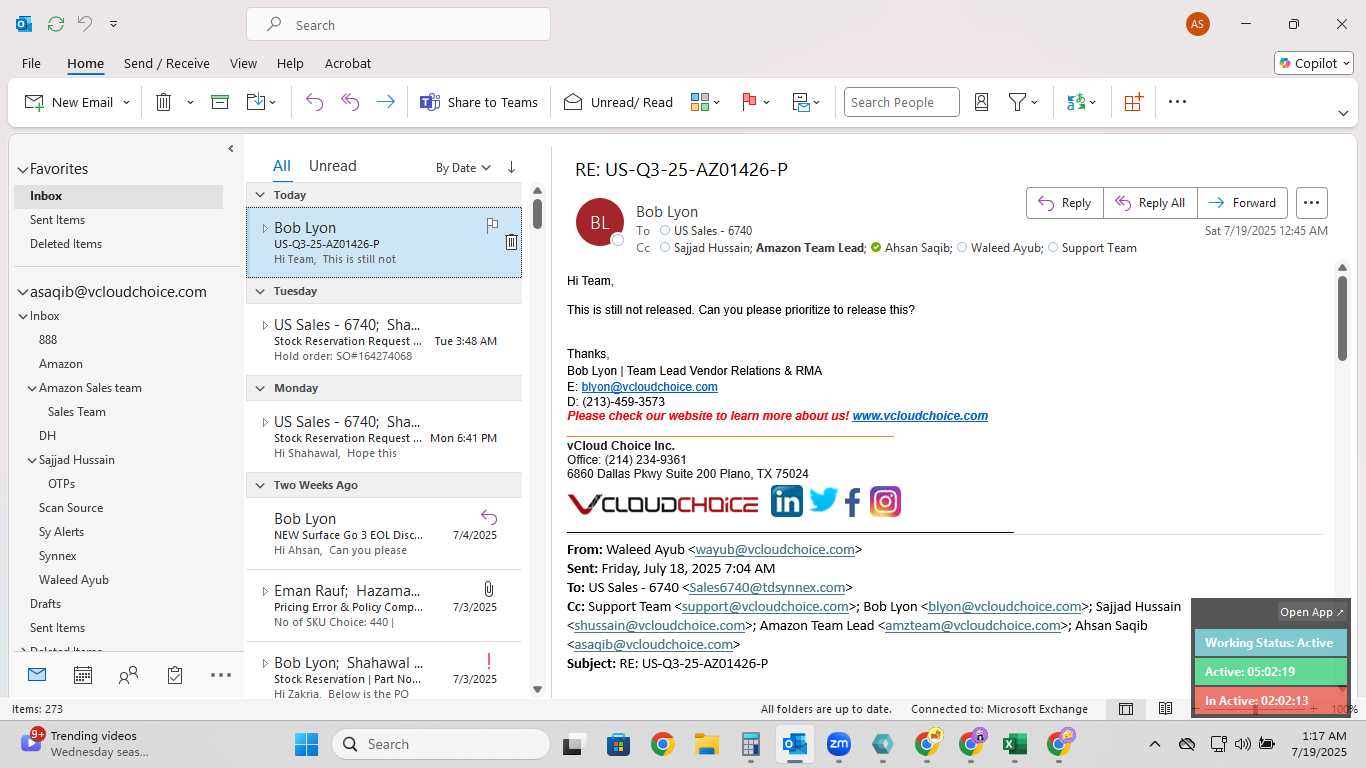Click the Forward button in the reading pane
1366x768 pixels.
[1243, 203]
